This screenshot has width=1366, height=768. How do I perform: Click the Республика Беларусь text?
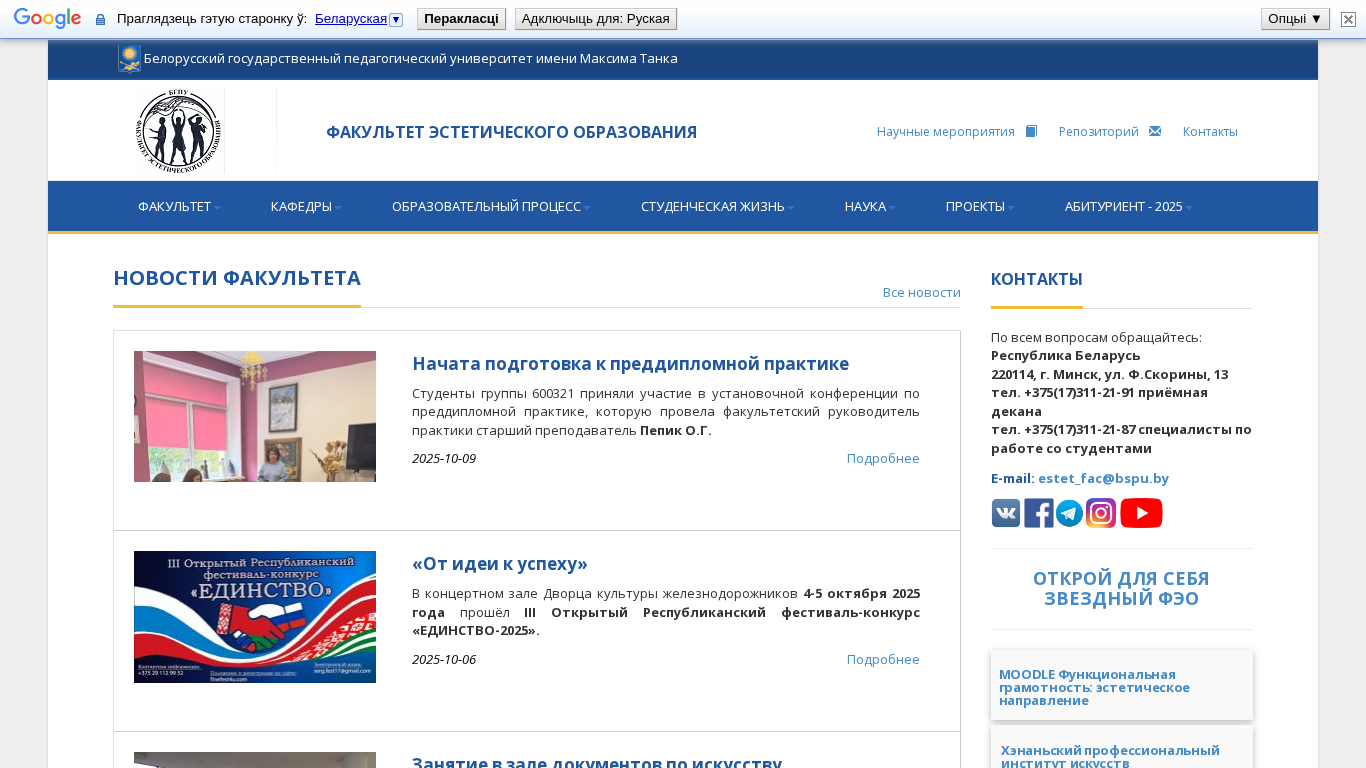pyautogui.click(x=1066, y=355)
